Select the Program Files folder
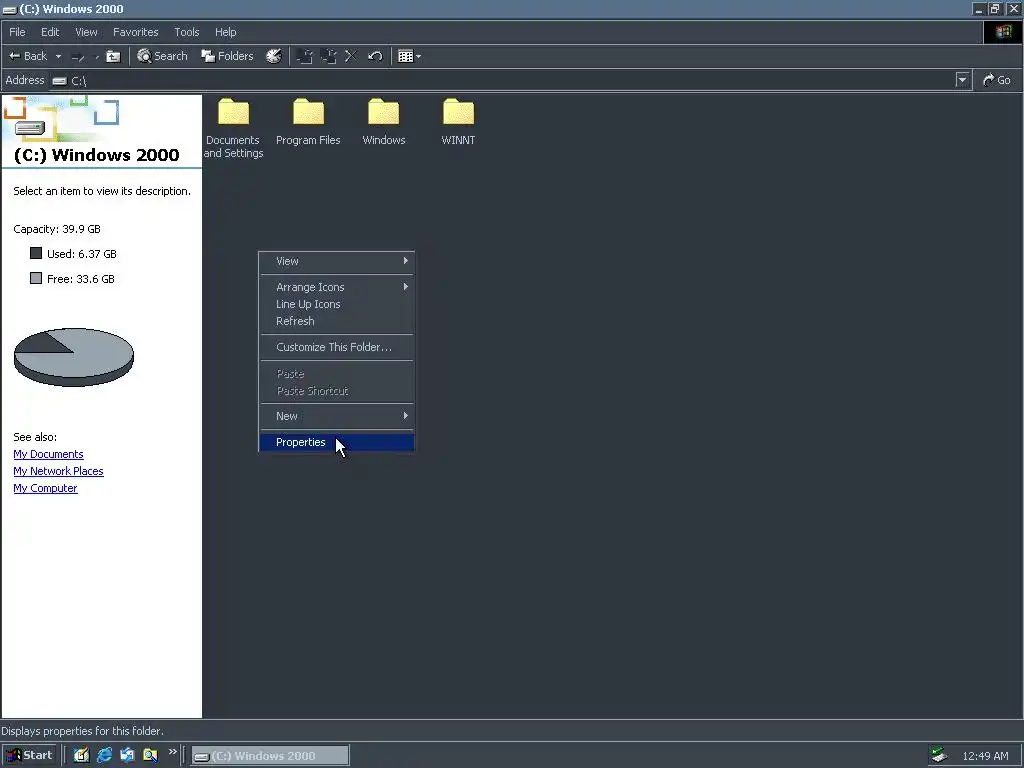 point(308,122)
